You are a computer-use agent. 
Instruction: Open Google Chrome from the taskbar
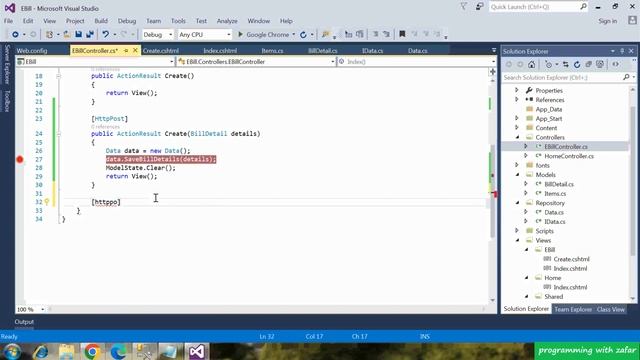tap(92, 351)
